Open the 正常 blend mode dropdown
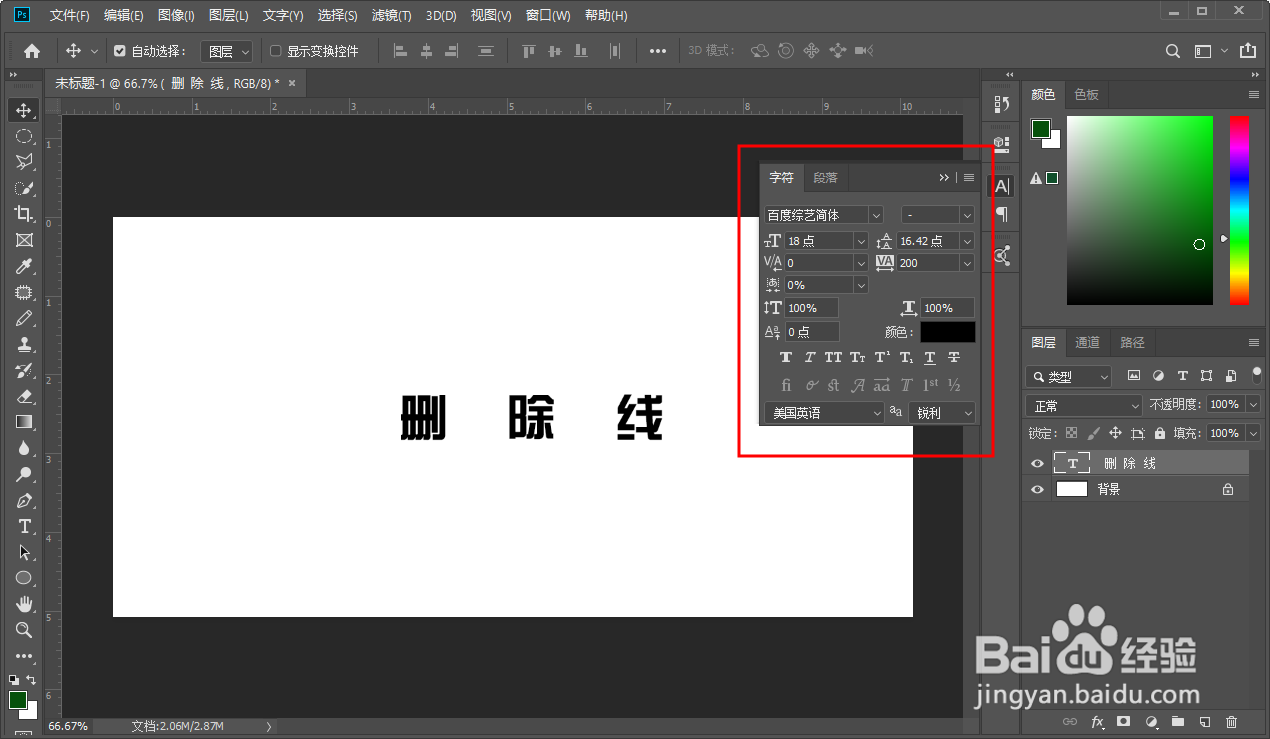1270x739 pixels. 1084,405
